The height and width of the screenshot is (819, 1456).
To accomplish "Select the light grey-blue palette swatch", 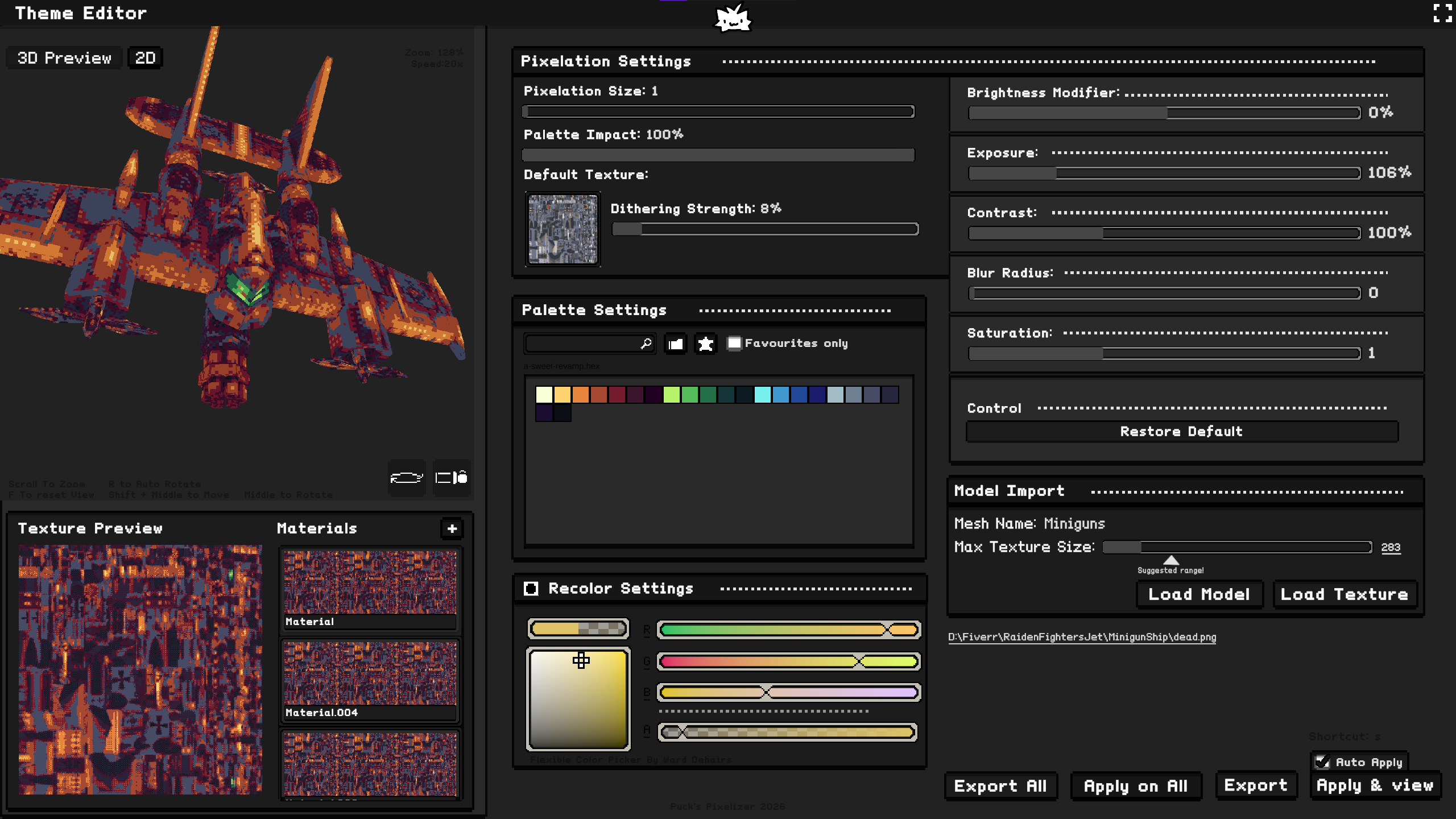I will click(835, 394).
